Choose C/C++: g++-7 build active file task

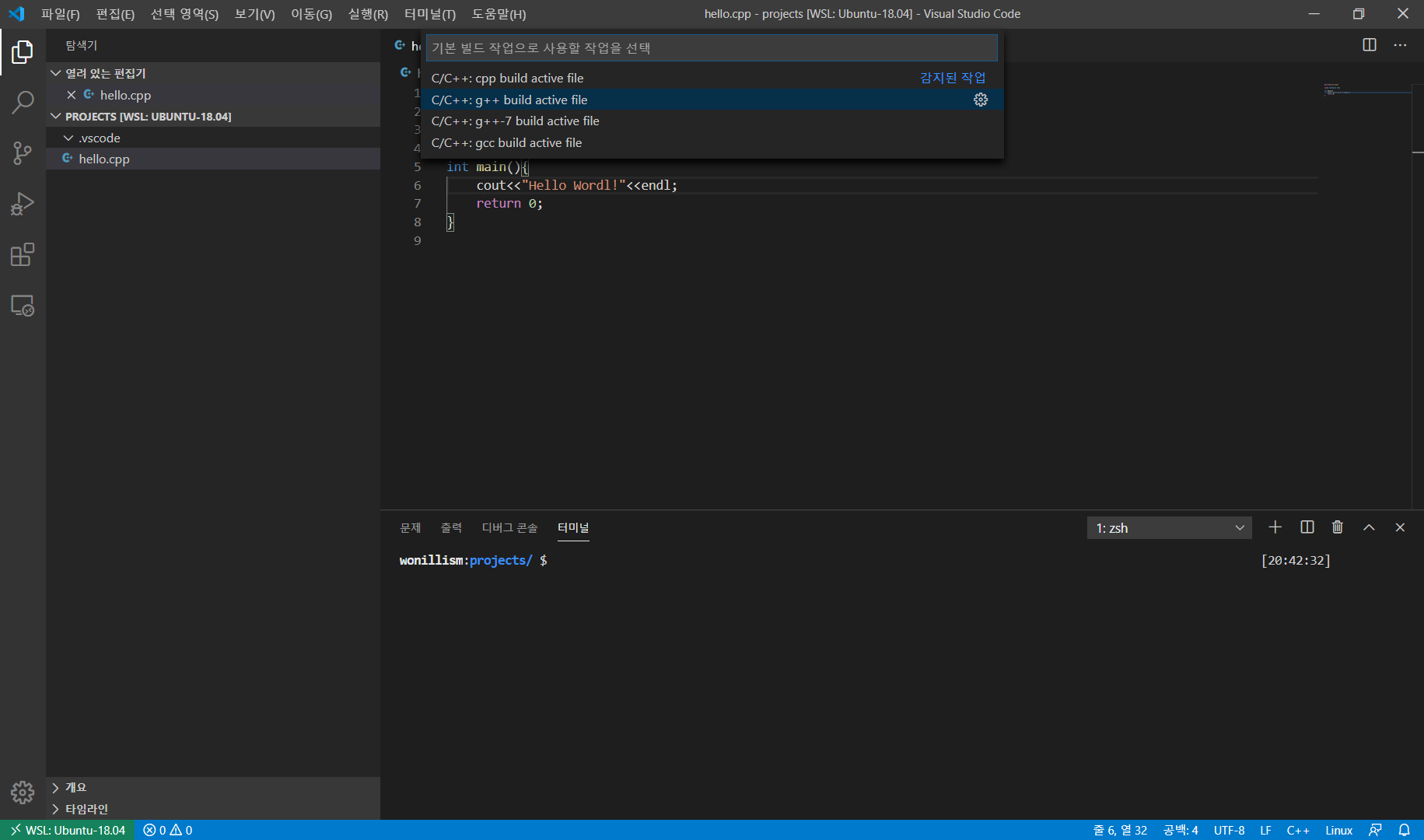click(712, 121)
